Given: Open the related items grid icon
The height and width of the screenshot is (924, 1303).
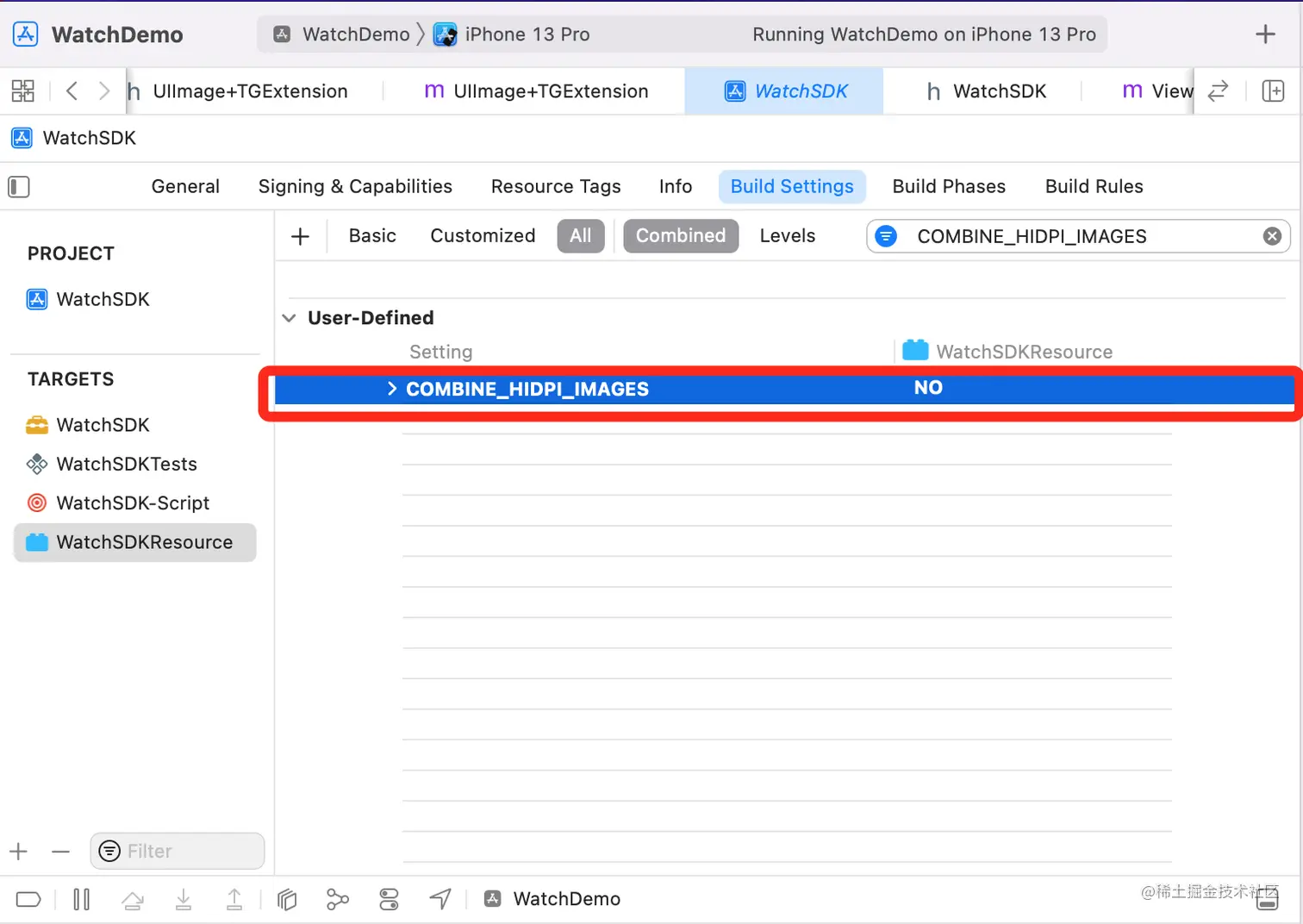Looking at the screenshot, I should pos(23,91).
